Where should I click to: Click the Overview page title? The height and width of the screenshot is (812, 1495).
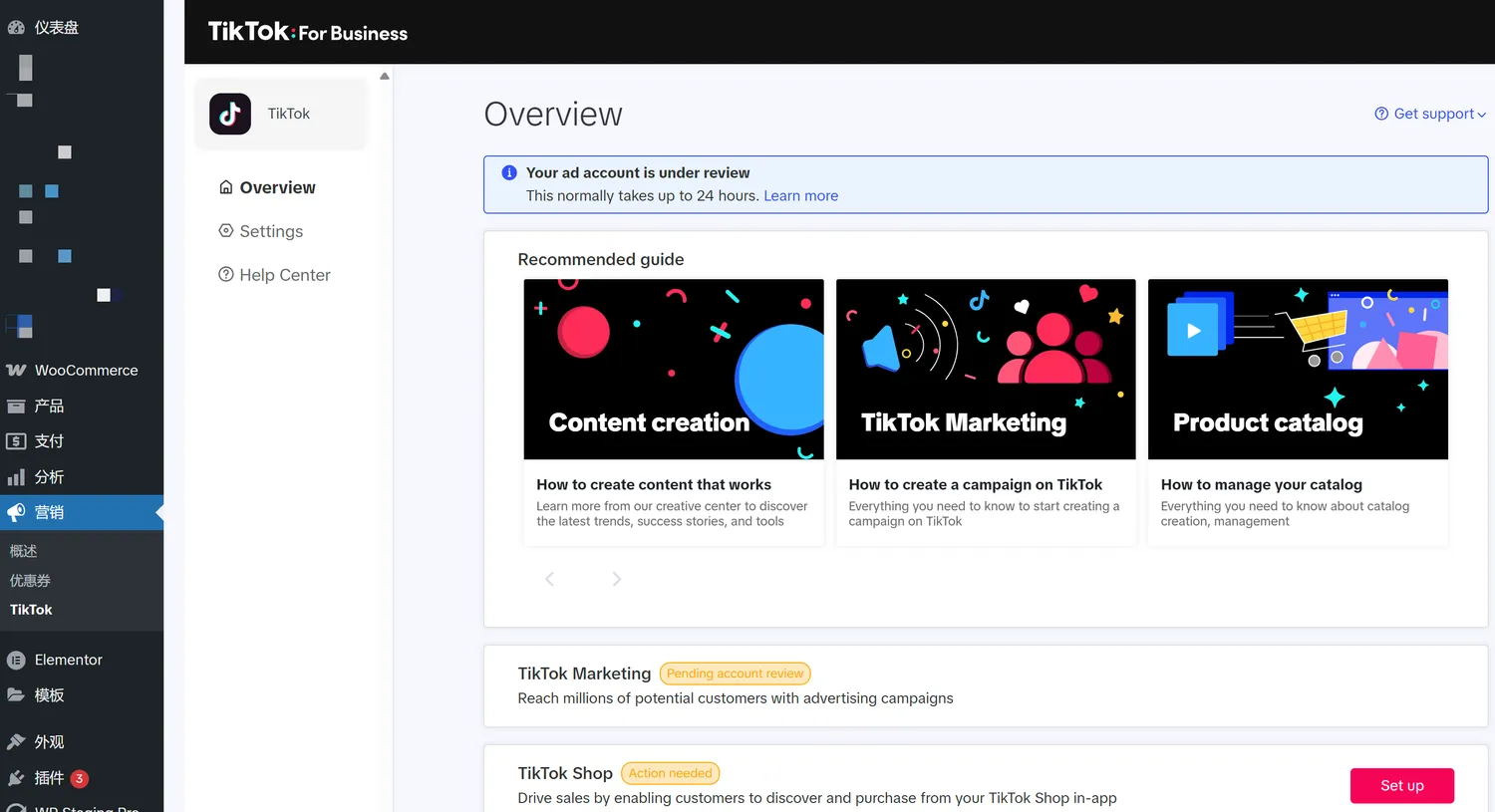coord(553,114)
